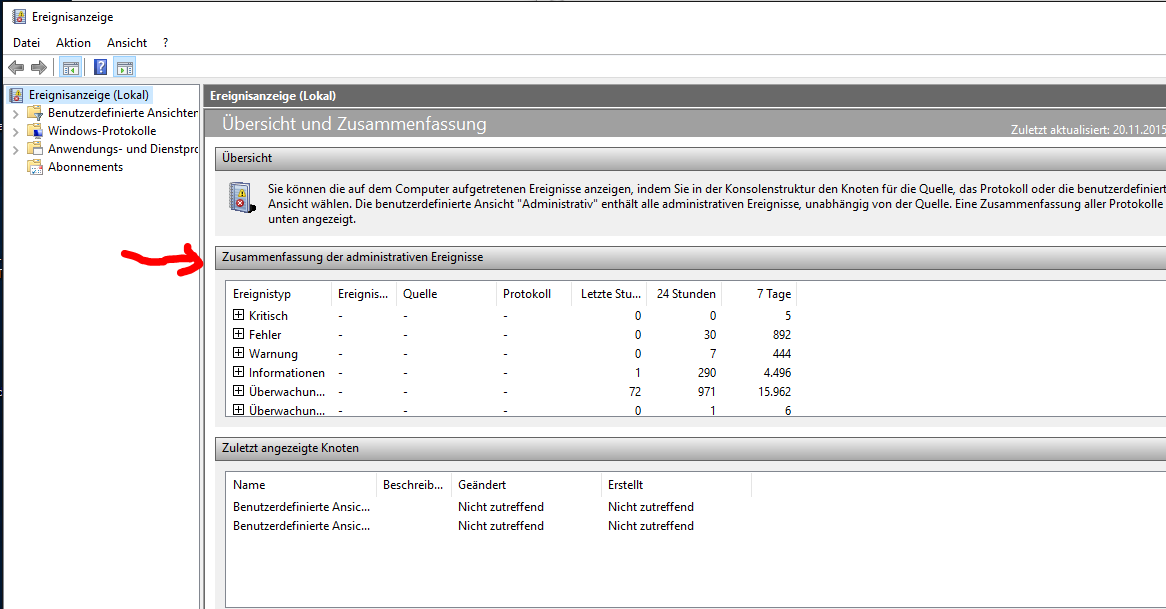Select Benutzerdefinierte Ansichten tree label
The height and width of the screenshot is (609, 1166).
click(x=123, y=113)
